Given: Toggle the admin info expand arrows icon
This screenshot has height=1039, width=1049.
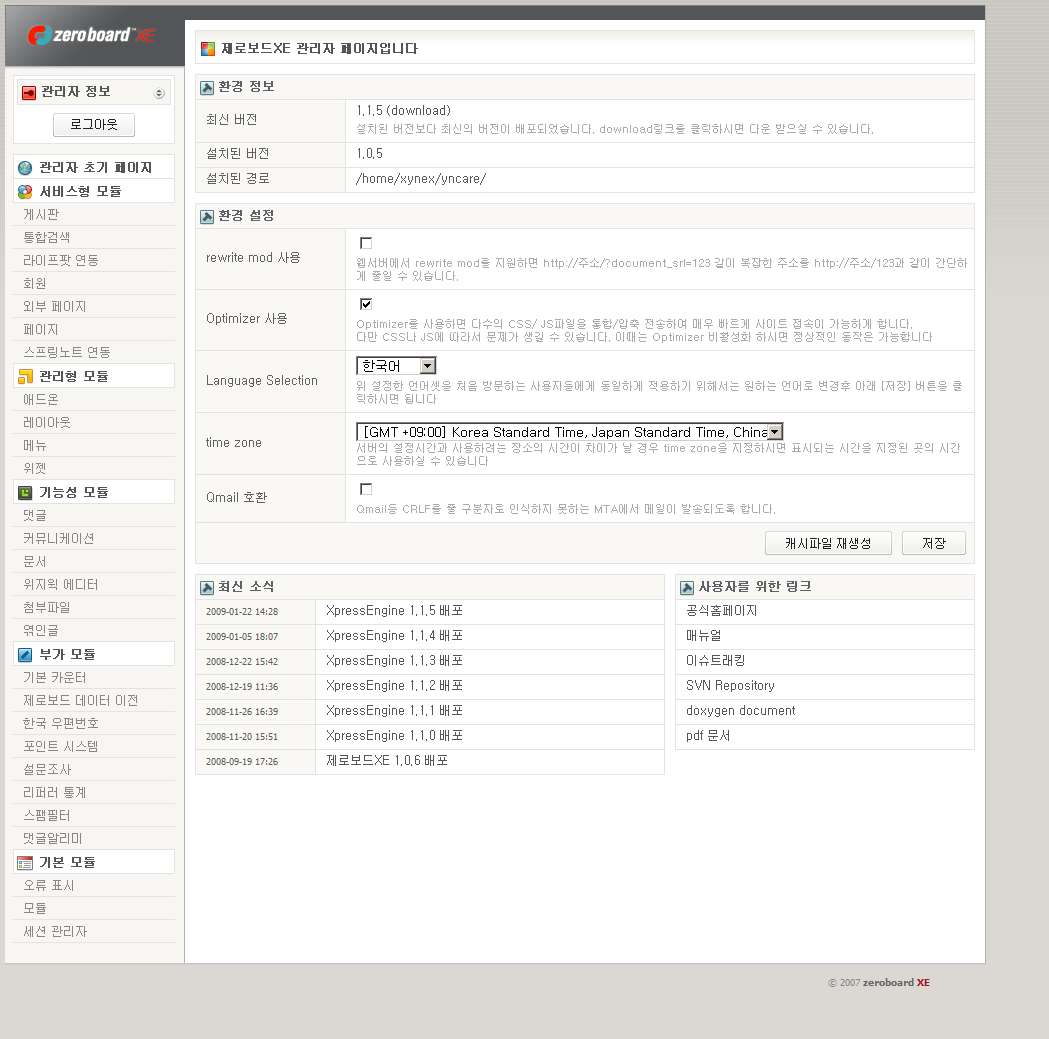Looking at the screenshot, I should click(159, 93).
